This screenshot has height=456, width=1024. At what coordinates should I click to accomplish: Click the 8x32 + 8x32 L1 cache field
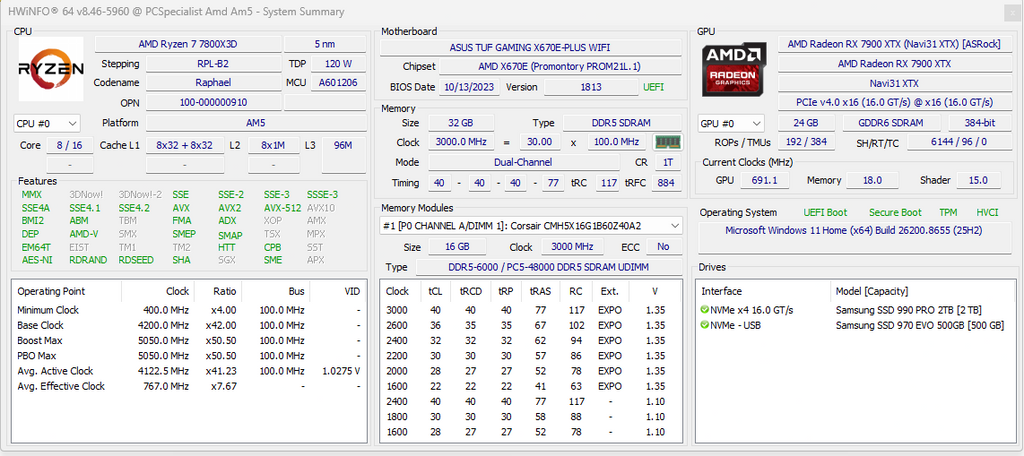185,145
